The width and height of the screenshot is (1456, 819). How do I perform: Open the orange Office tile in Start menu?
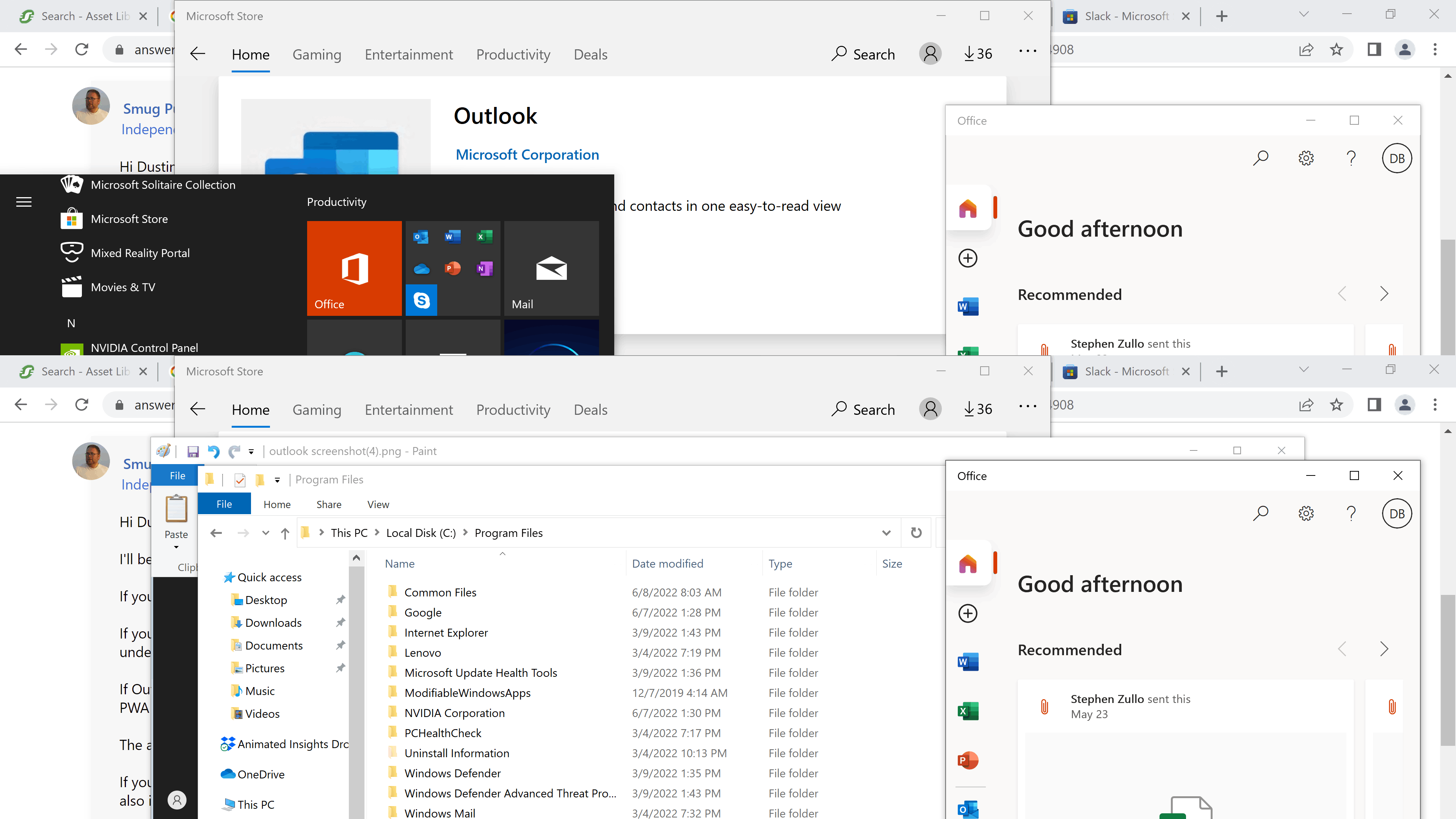pyautogui.click(x=355, y=268)
